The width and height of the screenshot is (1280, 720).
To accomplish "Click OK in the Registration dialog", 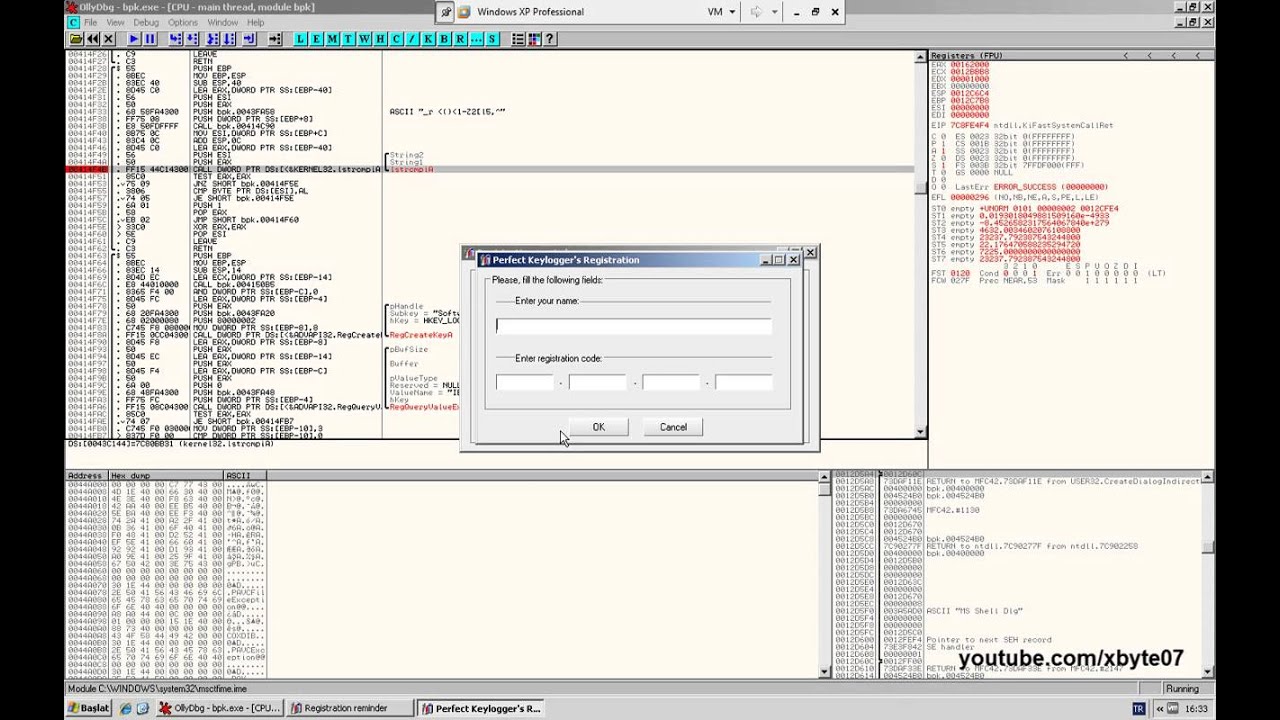I will pyautogui.click(x=598, y=427).
